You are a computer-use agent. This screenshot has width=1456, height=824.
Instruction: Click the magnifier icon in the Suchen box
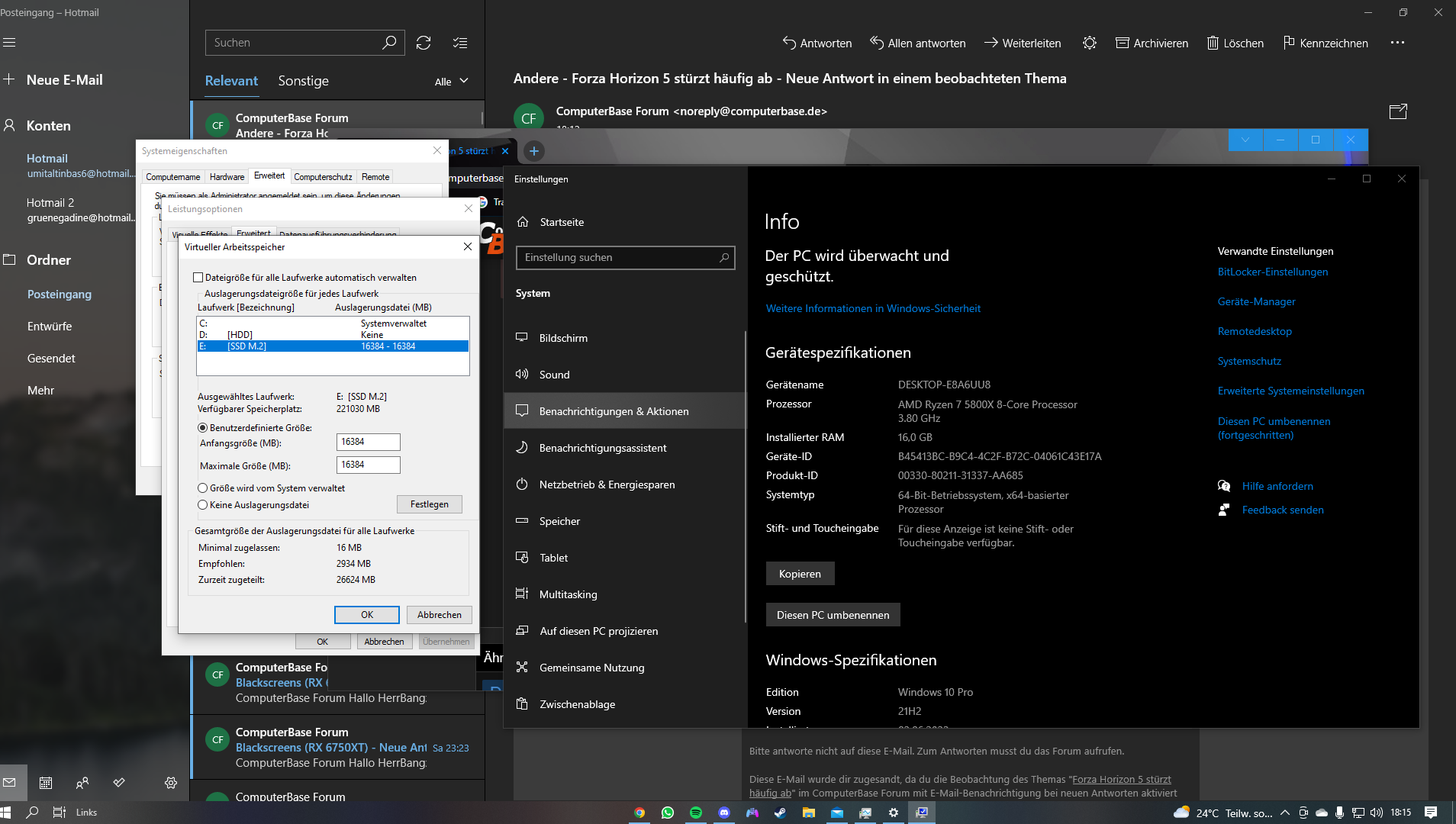[389, 43]
